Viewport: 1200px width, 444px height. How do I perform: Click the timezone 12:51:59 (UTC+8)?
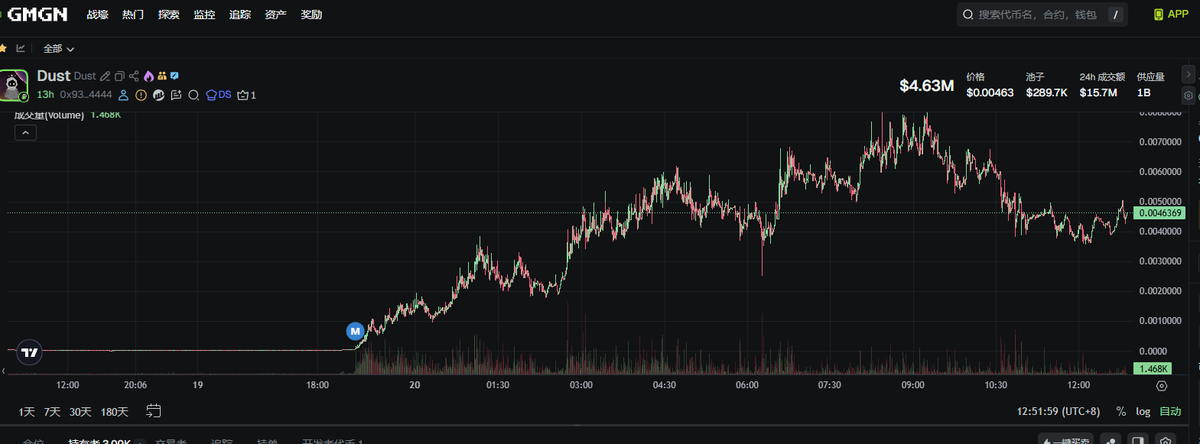tap(1058, 411)
